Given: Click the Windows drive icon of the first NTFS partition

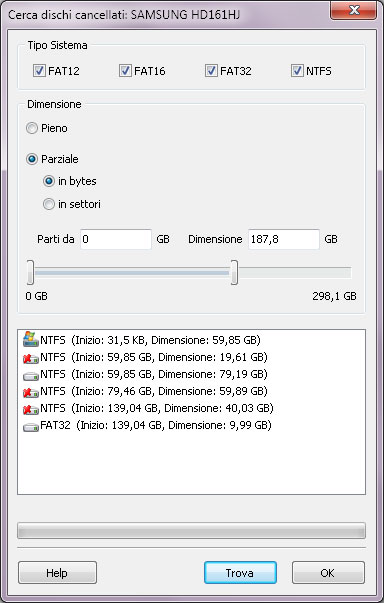Looking at the screenshot, I should pyautogui.click(x=31, y=339).
